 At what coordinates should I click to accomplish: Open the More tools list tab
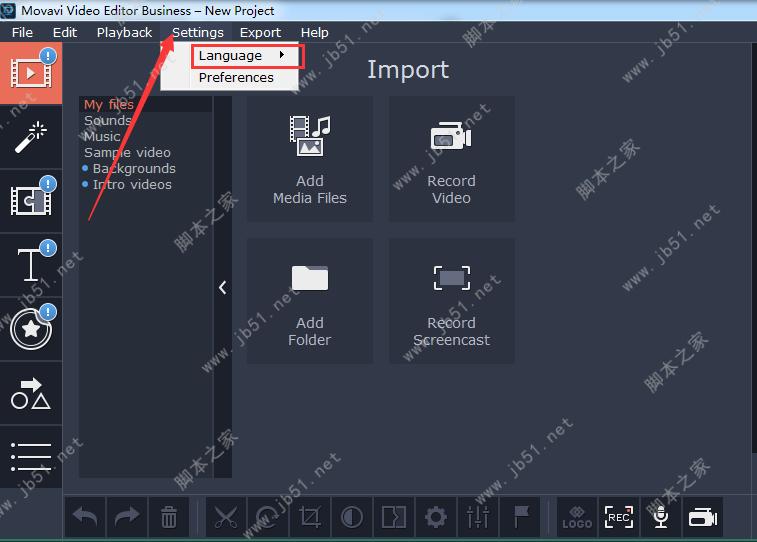31,457
